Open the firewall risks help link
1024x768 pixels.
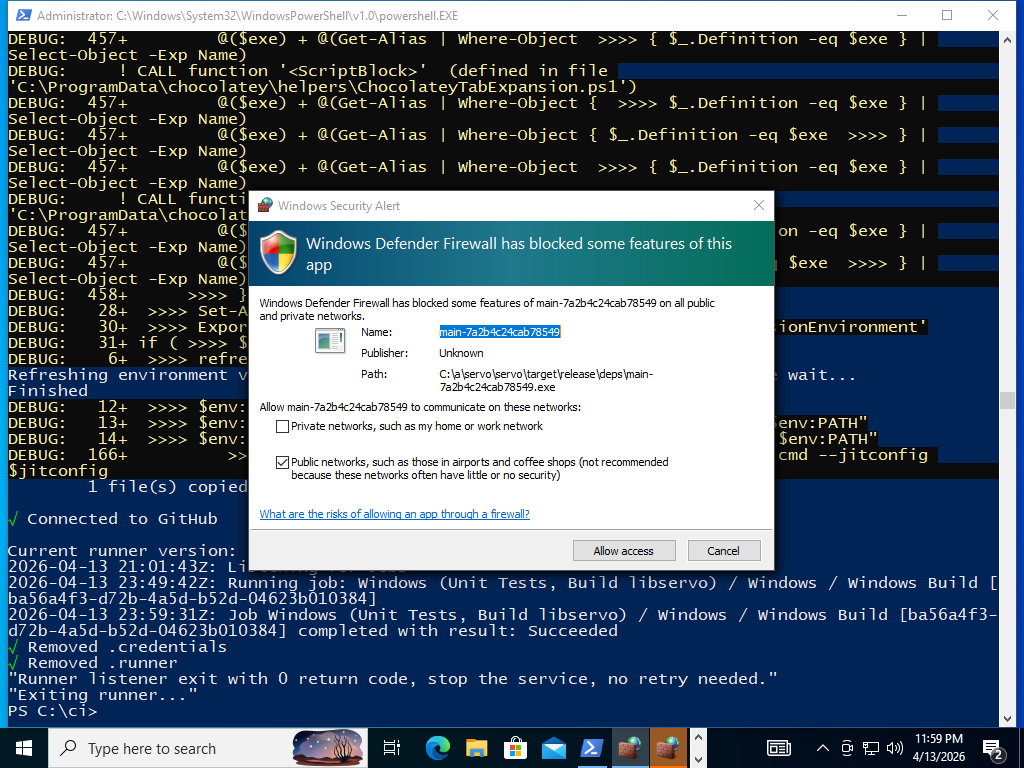tap(394, 514)
